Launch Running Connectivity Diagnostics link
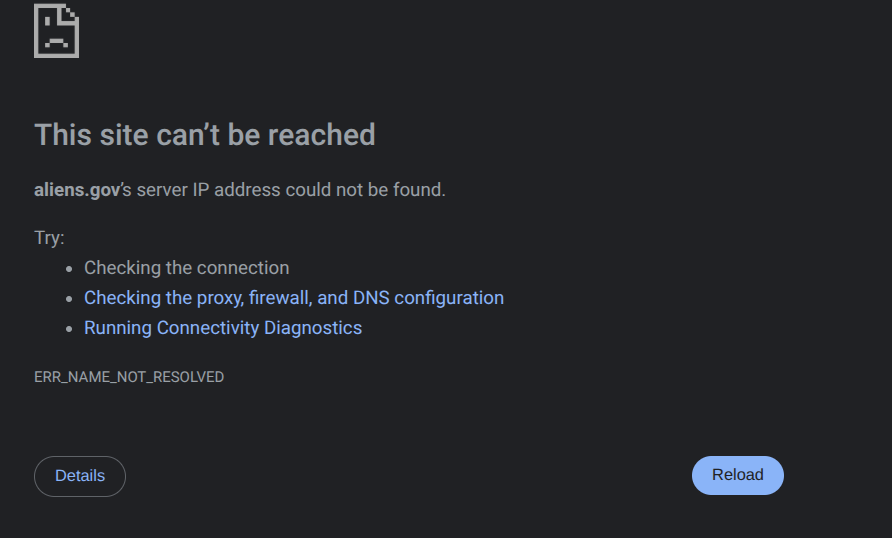The image size is (892, 538). click(223, 328)
